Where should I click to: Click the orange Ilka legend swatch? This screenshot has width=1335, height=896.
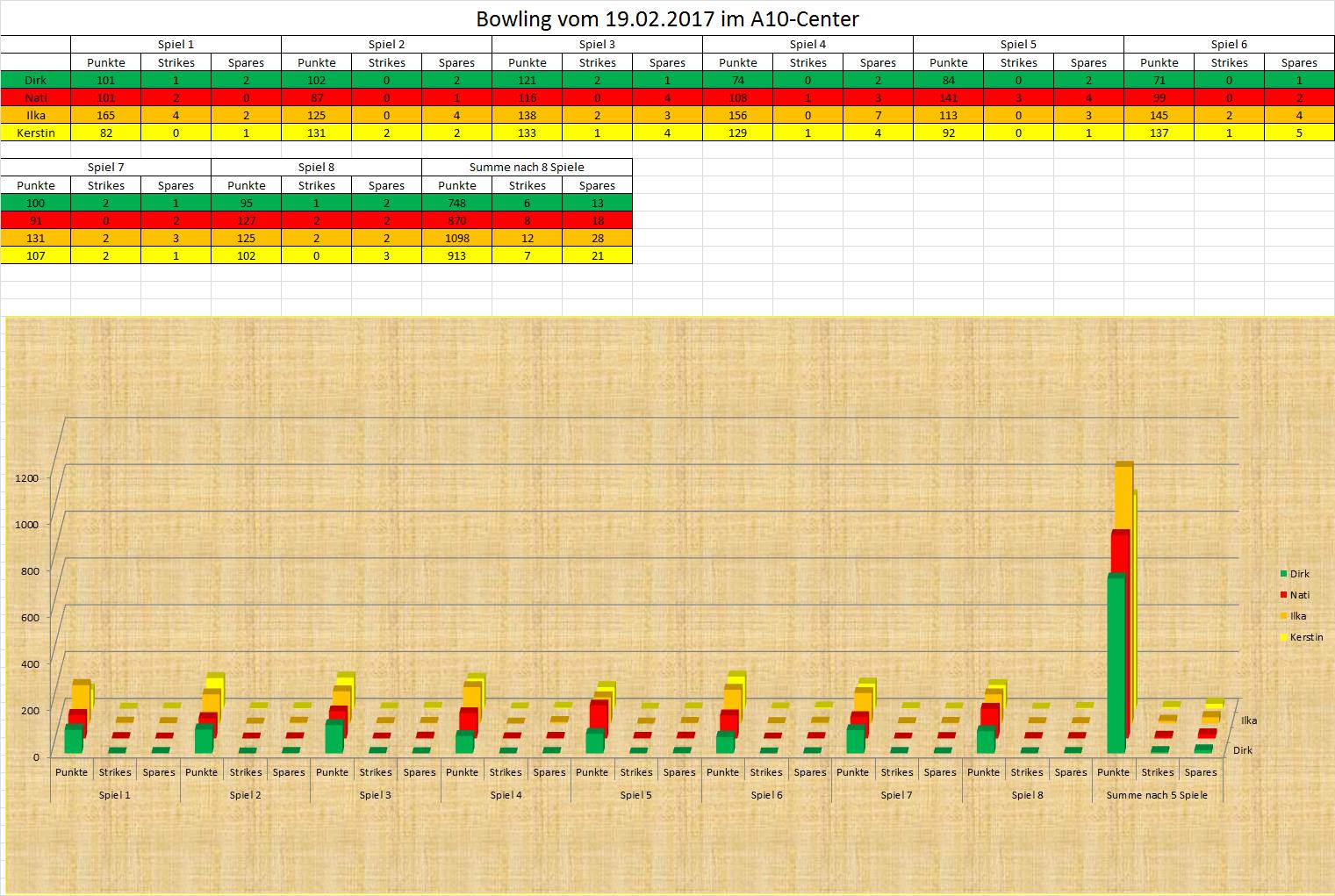(1283, 616)
